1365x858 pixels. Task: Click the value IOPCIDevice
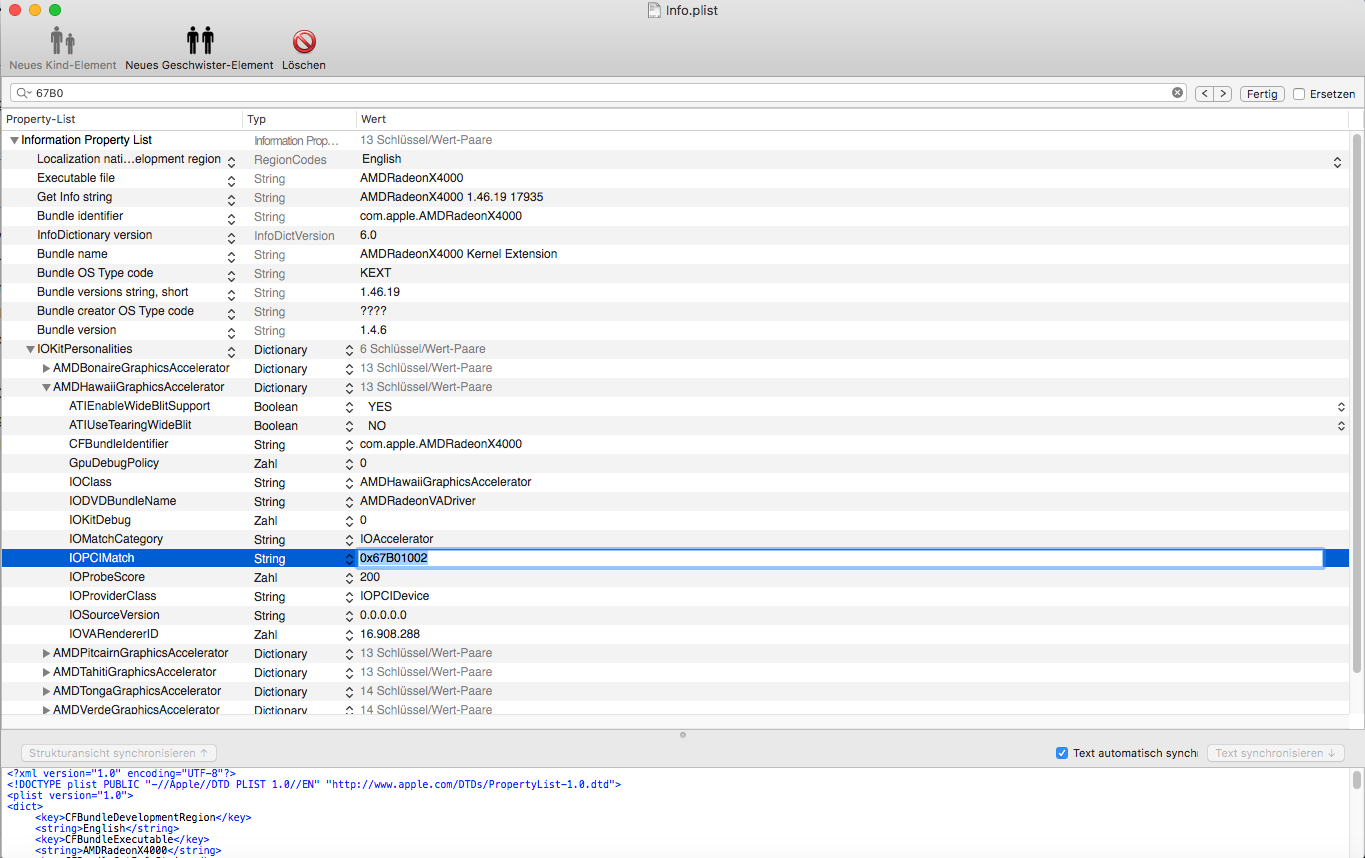395,597
